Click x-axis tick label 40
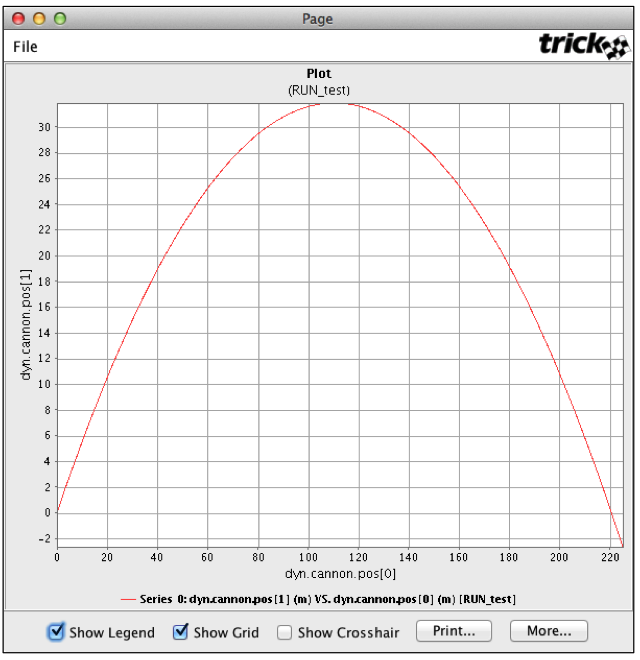The width and height of the screenshot is (640, 660). click(x=157, y=557)
